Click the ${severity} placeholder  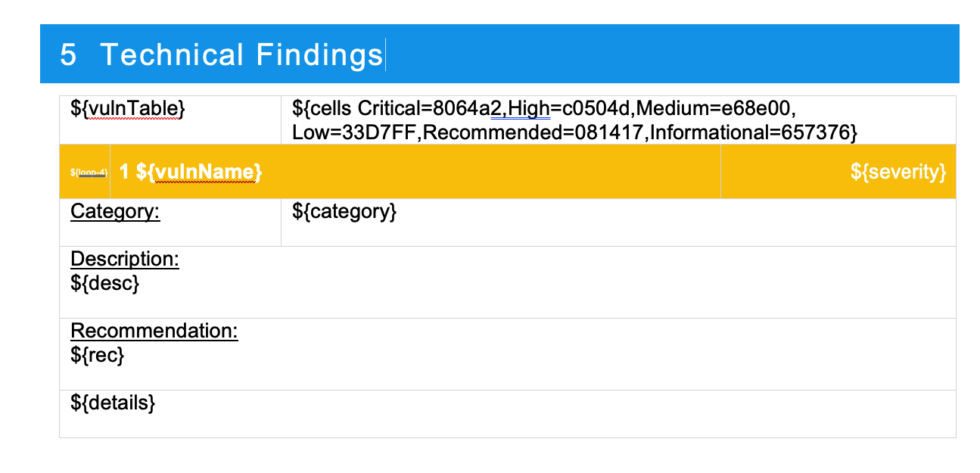pos(898,172)
